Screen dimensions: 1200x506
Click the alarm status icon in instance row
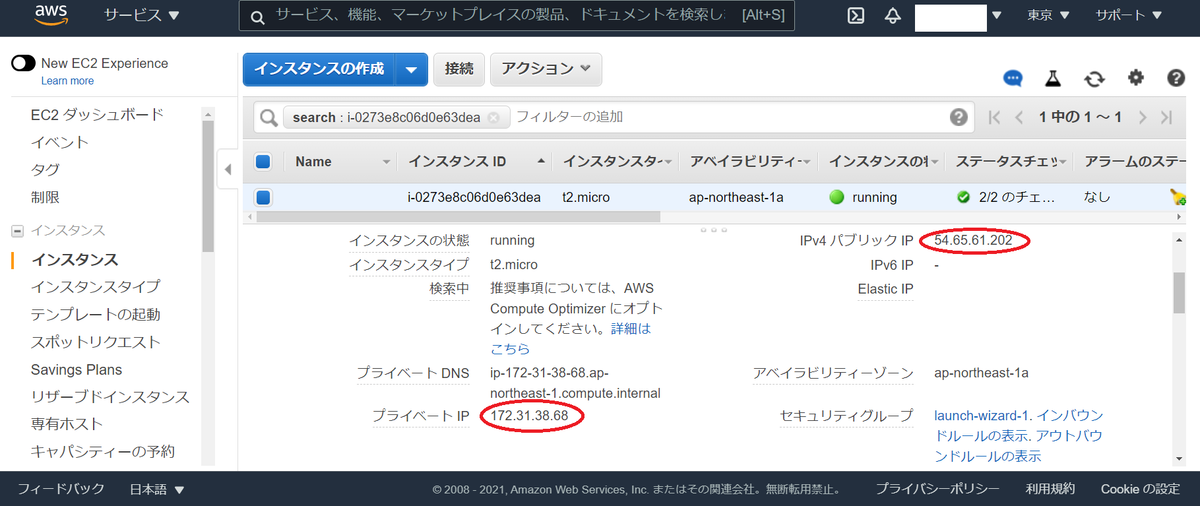(x=1178, y=198)
